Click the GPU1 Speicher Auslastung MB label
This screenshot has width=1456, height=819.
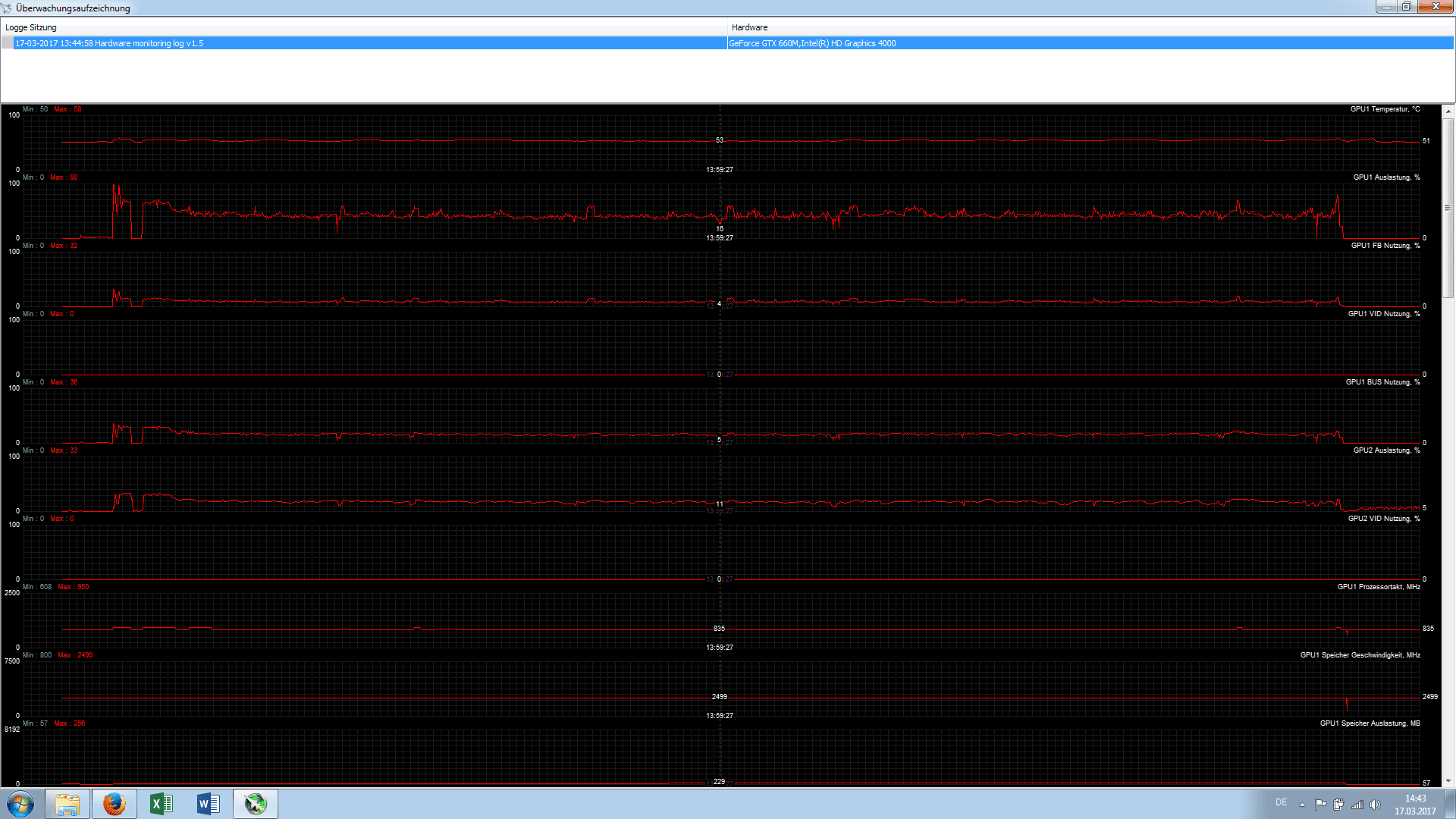coord(1370,723)
